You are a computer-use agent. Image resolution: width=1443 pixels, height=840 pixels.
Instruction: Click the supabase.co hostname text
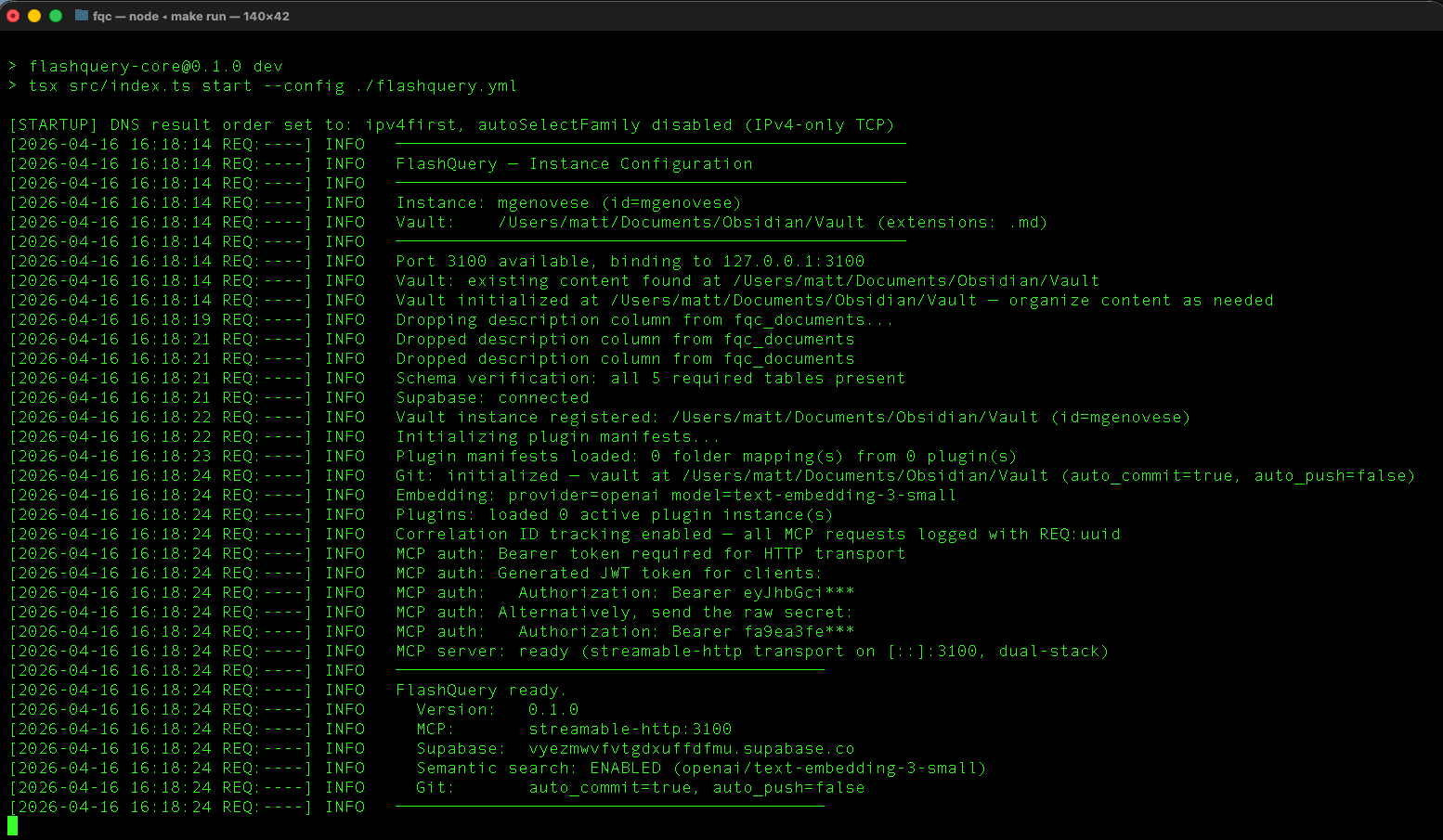click(x=691, y=749)
